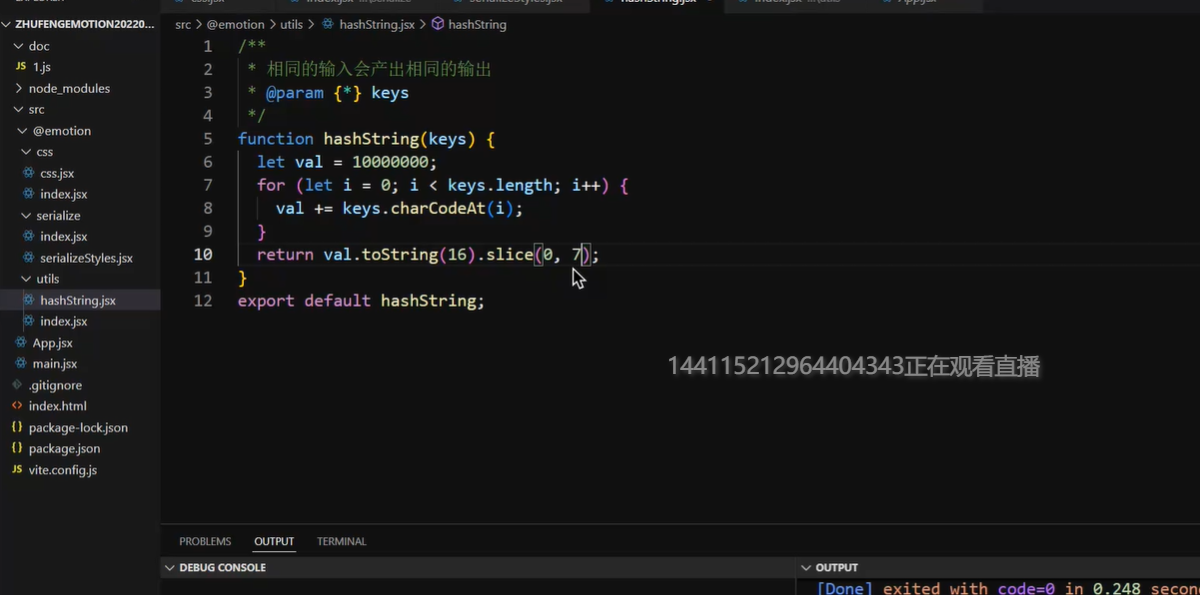
Task: Click the utils breadcrumb segment
Action: pyautogui.click(x=291, y=24)
